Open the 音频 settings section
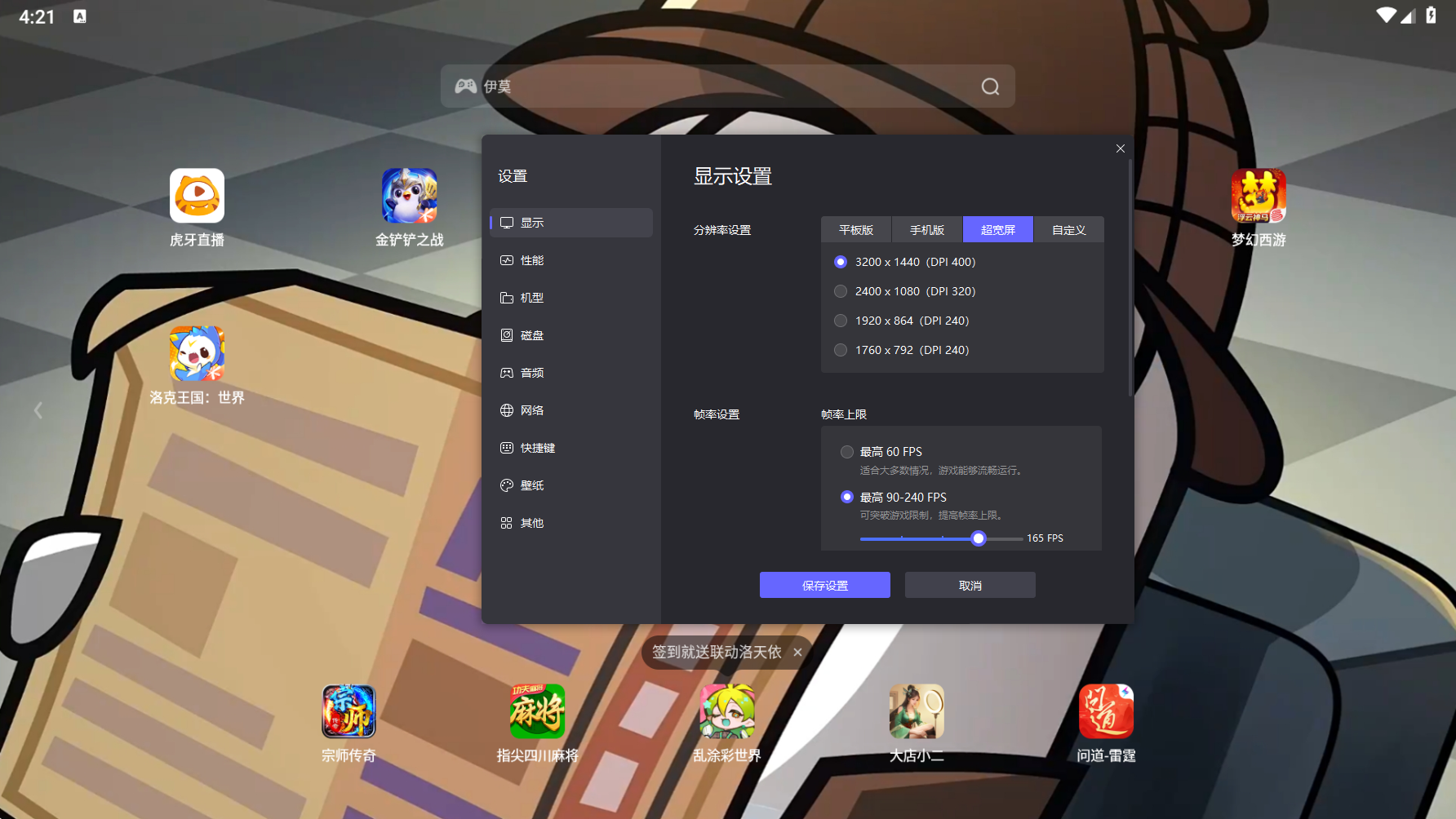 point(571,373)
